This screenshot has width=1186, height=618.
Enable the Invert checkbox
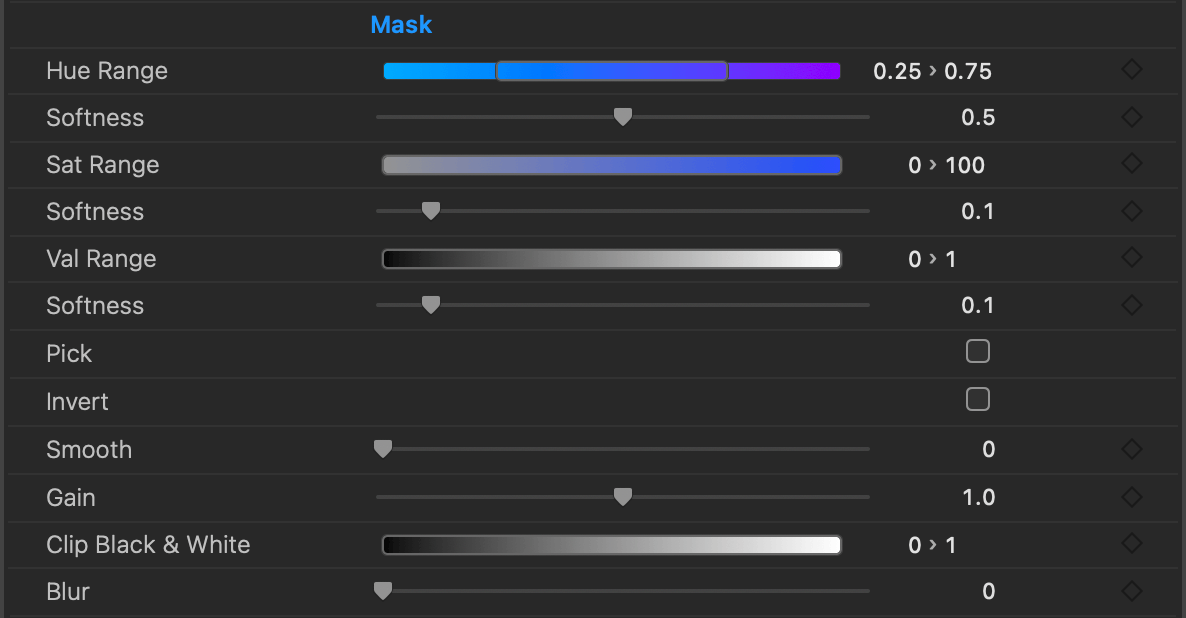pyautogui.click(x=978, y=400)
